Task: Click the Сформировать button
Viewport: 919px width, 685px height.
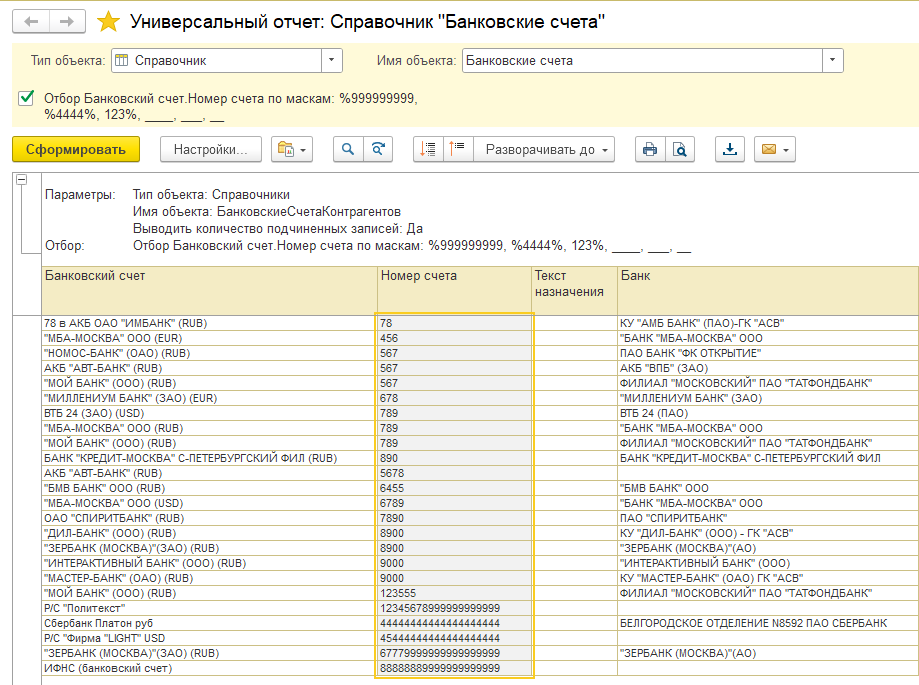Action: pos(76,149)
